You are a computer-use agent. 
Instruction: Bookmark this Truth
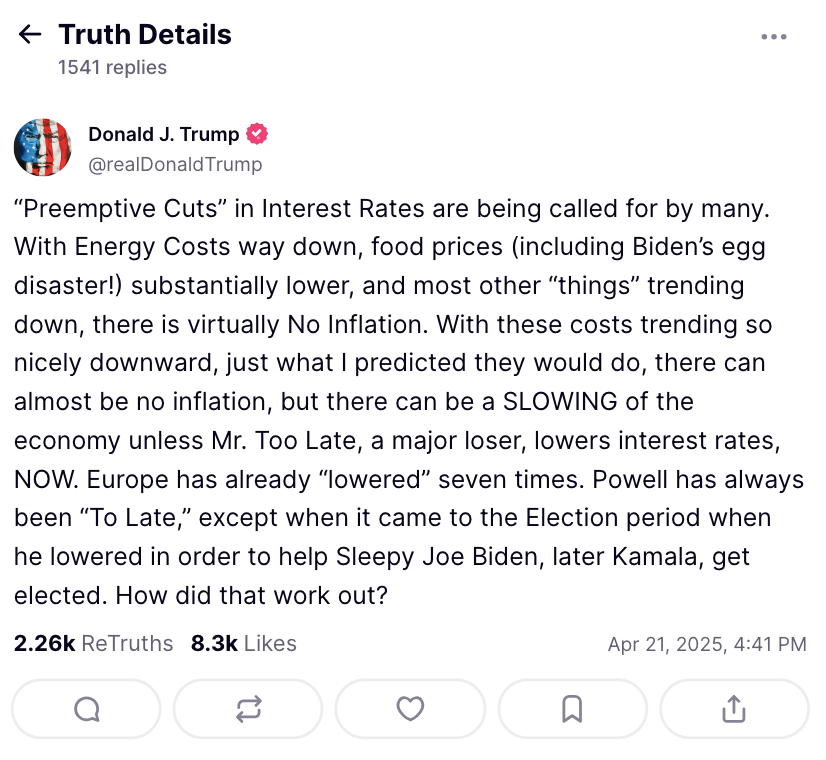coord(572,709)
